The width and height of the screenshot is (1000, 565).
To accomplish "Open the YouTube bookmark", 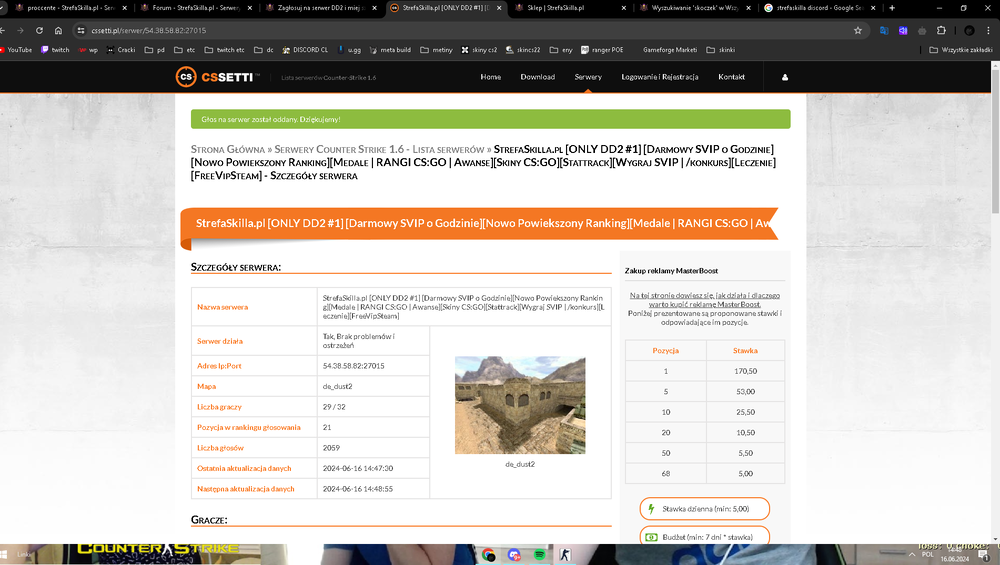I will click(x=15, y=50).
